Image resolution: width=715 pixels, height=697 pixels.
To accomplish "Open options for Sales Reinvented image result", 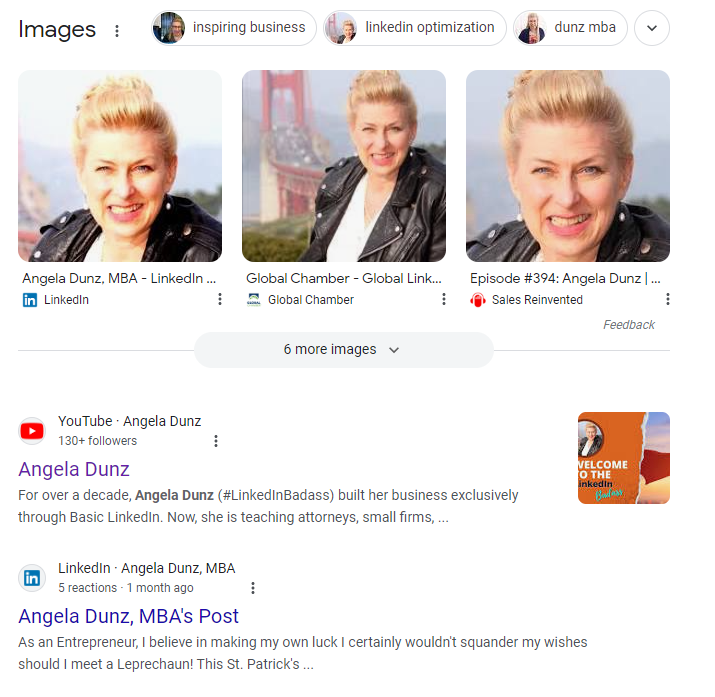I will coord(668,299).
